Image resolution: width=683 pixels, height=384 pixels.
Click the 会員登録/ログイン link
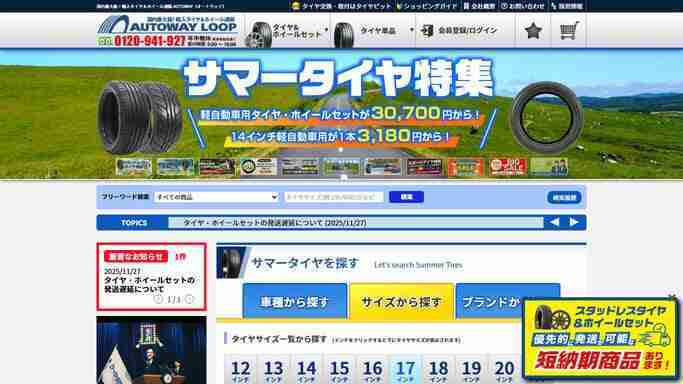(467, 30)
